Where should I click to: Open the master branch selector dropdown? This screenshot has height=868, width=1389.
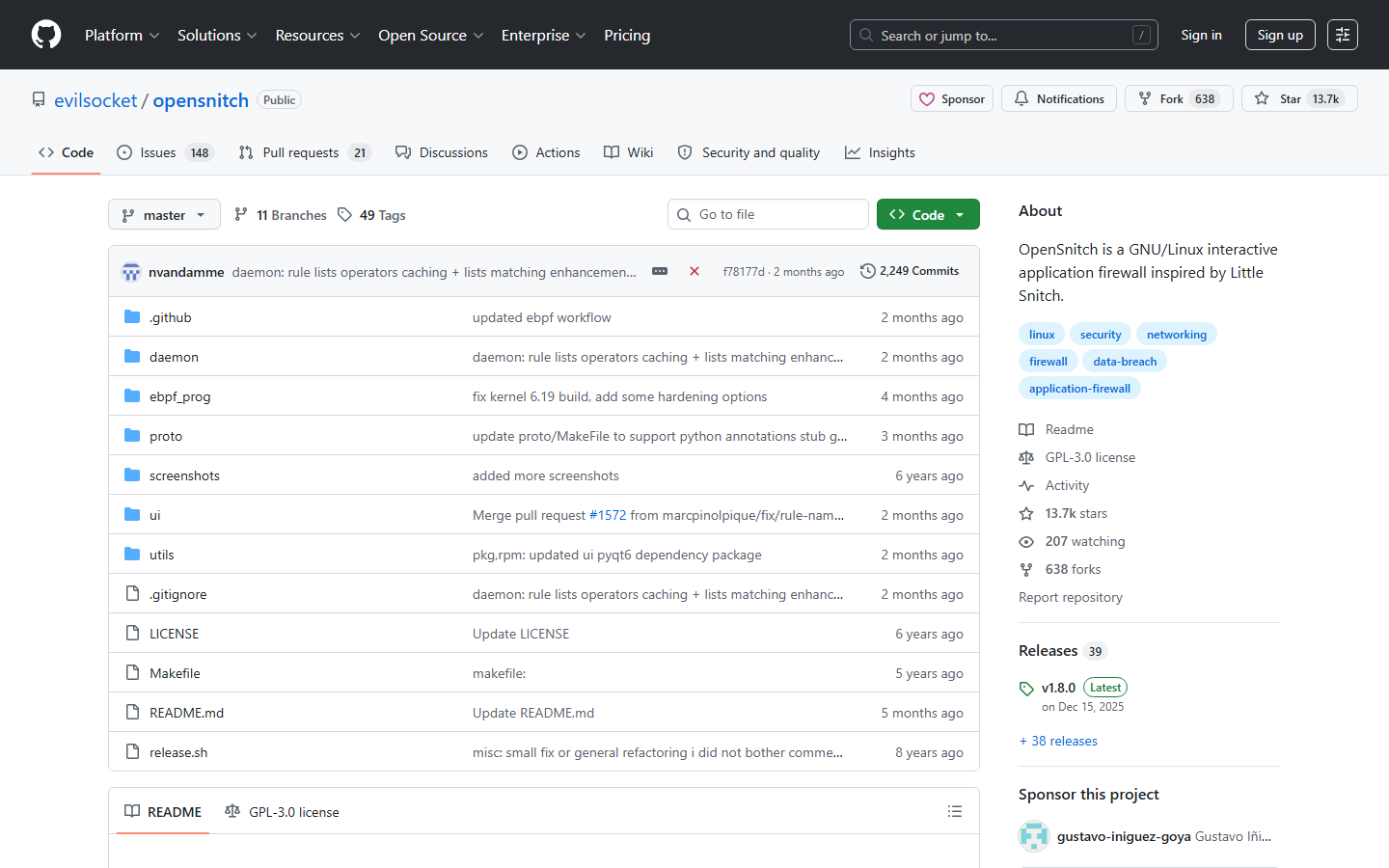click(x=164, y=214)
